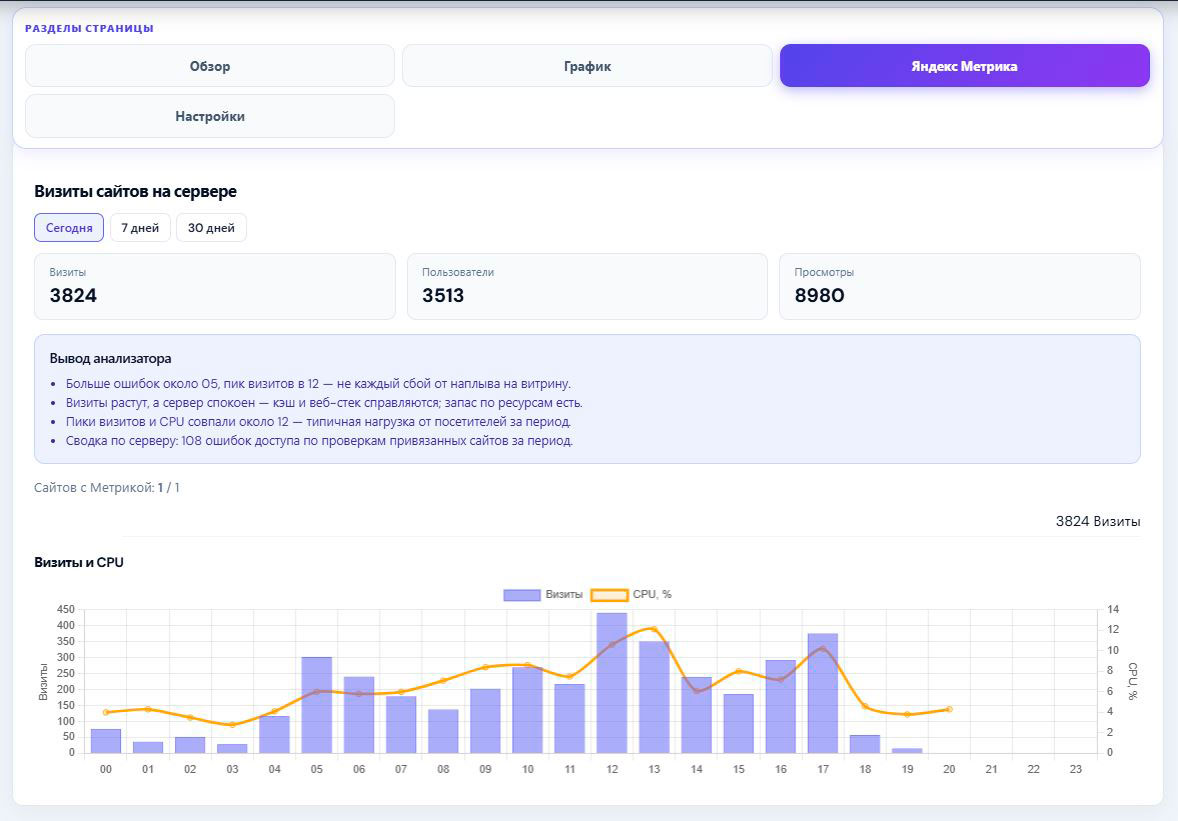This screenshot has height=821, width=1178.
Task: Select the Яндекс Метрика tab
Action: tap(965, 66)
